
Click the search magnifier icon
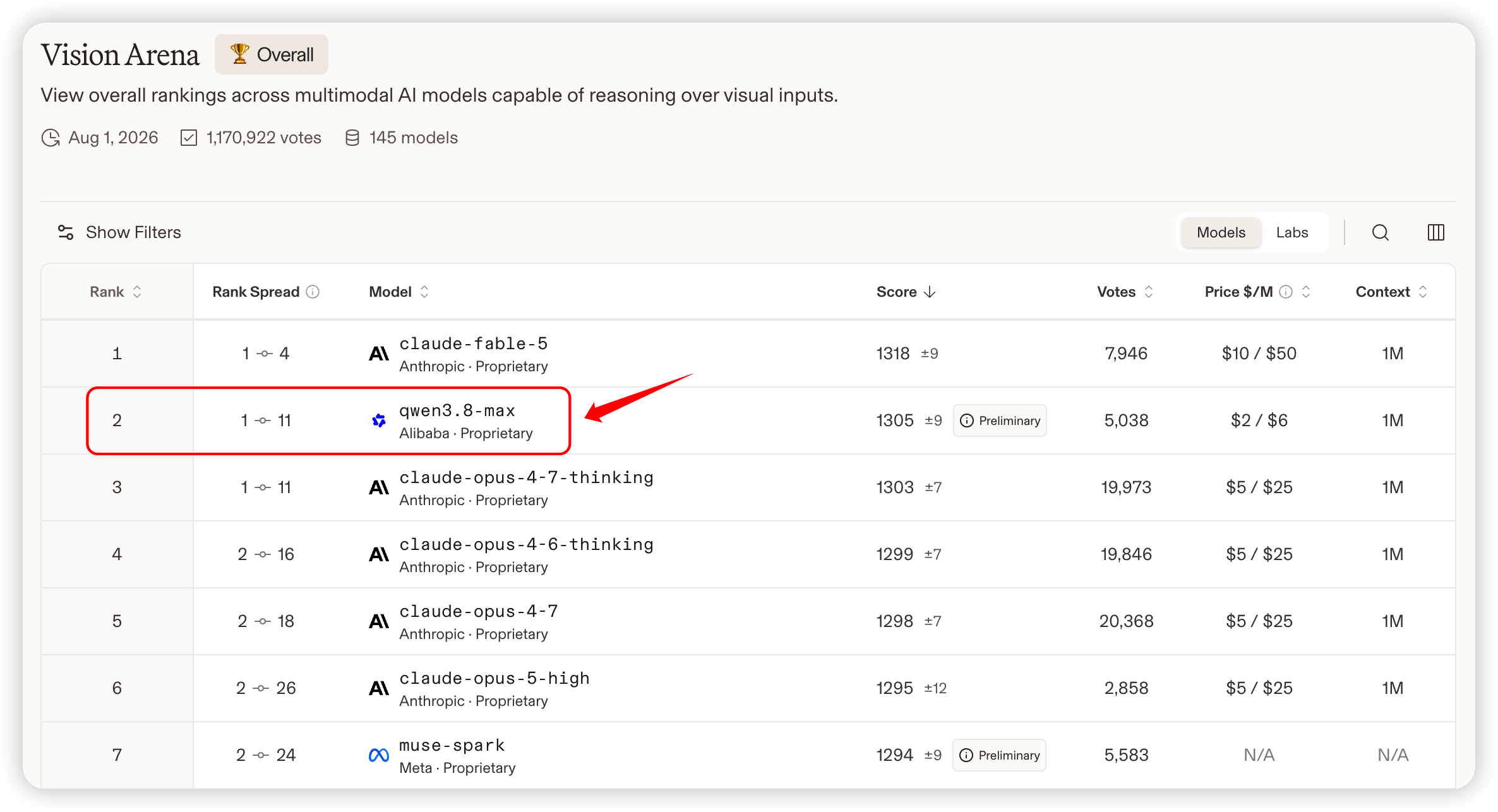(x=1380, y=232)
